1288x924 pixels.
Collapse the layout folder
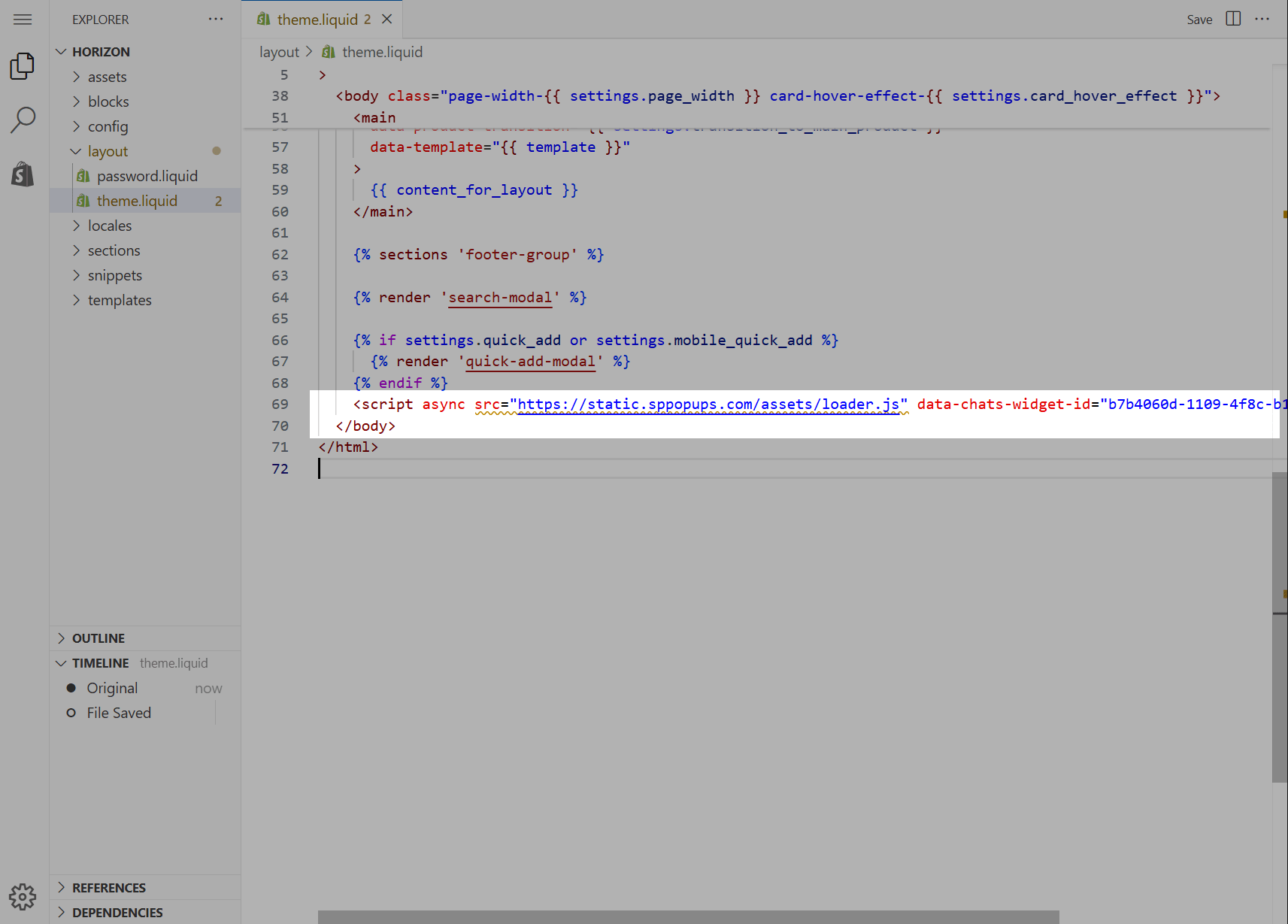click(108, 151)
